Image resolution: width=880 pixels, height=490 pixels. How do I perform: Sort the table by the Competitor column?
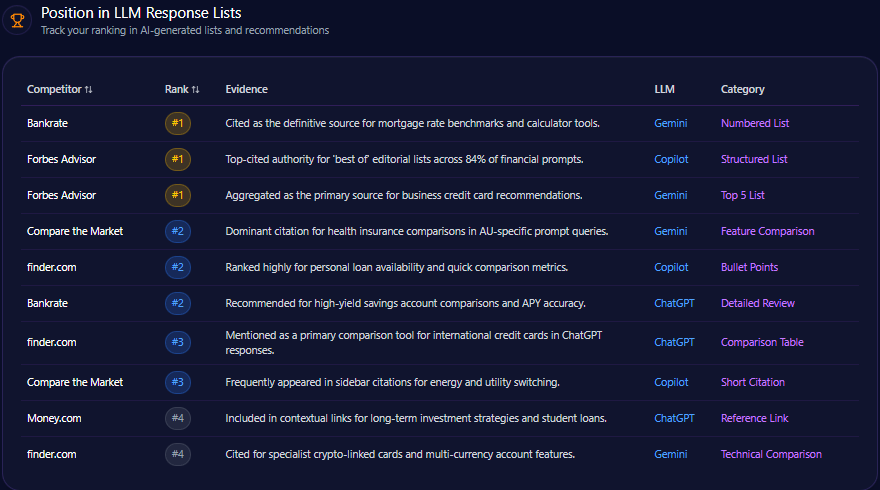[60, 89]
